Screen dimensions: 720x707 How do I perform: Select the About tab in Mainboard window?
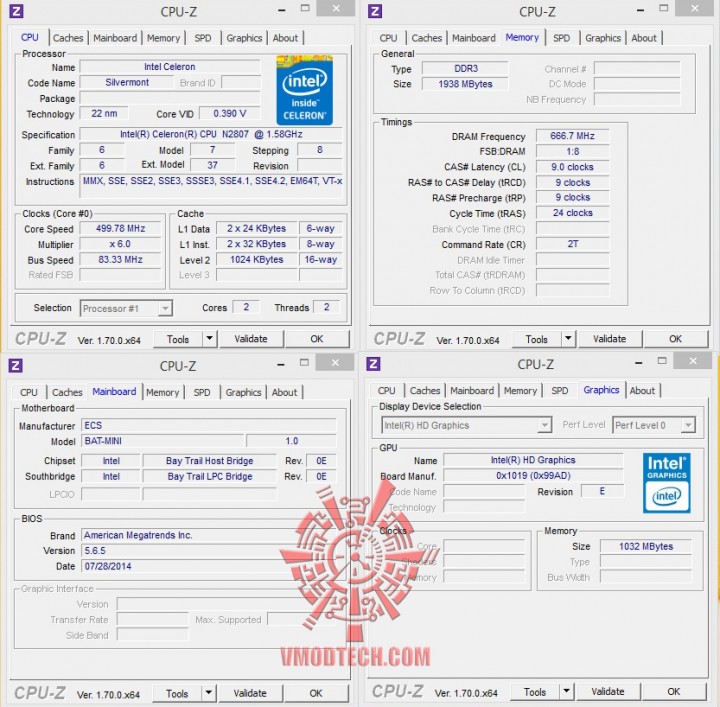pyautogui.click(x=284, y=392)
